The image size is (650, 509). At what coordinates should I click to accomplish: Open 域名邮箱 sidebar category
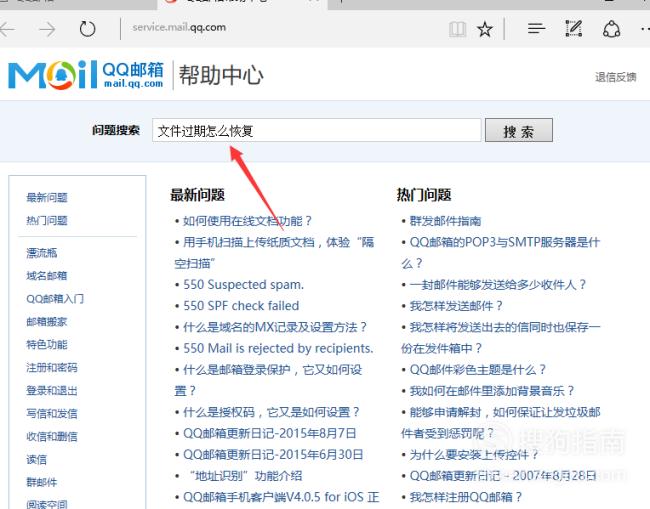[47, 276]
